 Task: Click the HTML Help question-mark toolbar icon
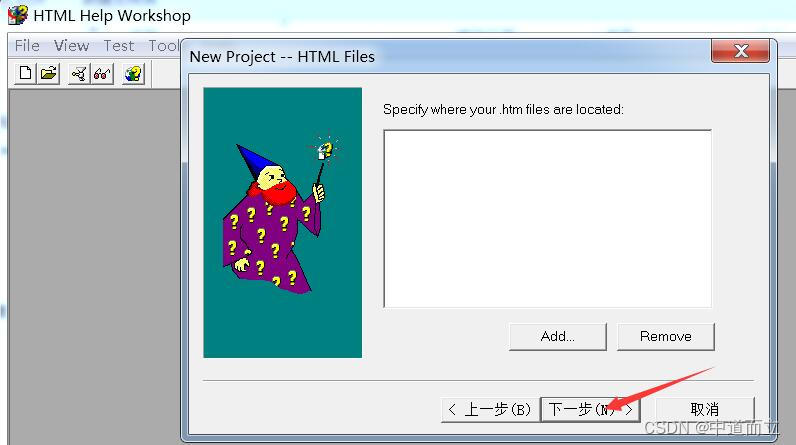(x=134, y=74)
